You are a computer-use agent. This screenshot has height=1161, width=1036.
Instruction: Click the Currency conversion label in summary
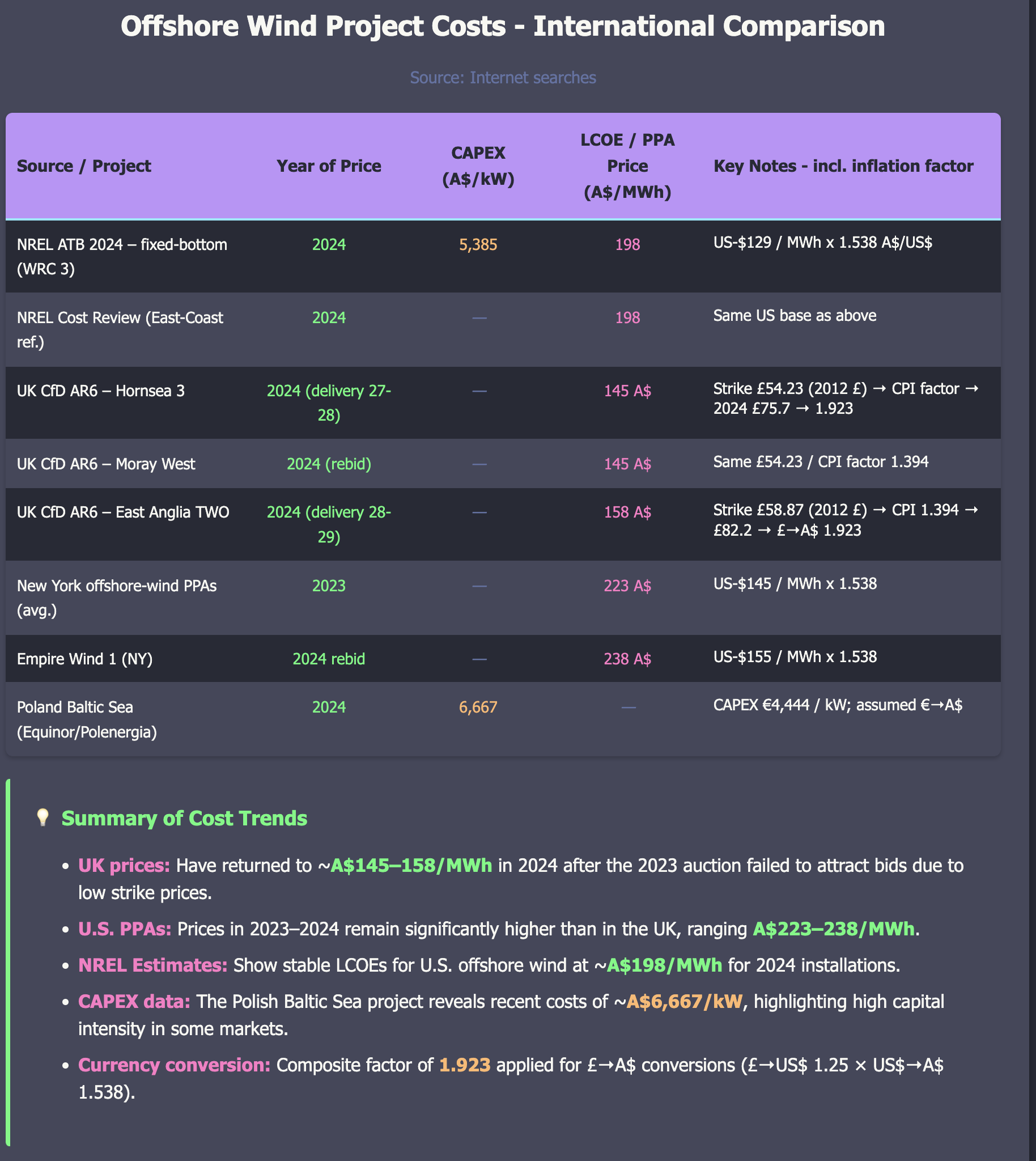point(174,1065)
